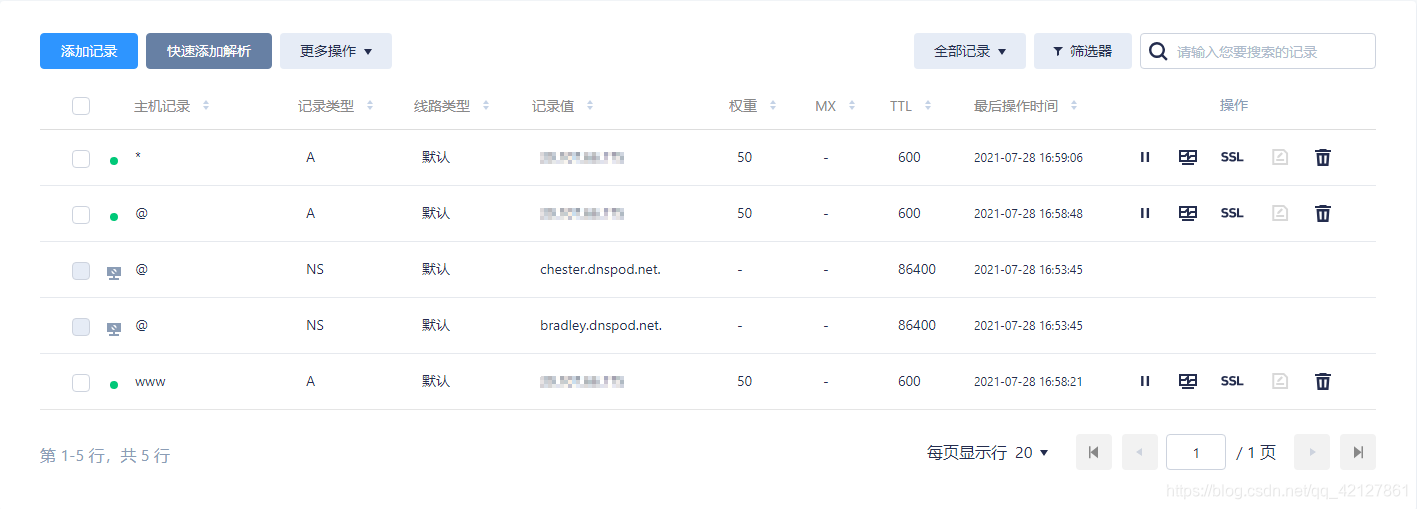Image resolution: width=1417 pixels, height=509 pixels.
Task: Click the 添加记录 button
Action: click(x=89, y=51)
